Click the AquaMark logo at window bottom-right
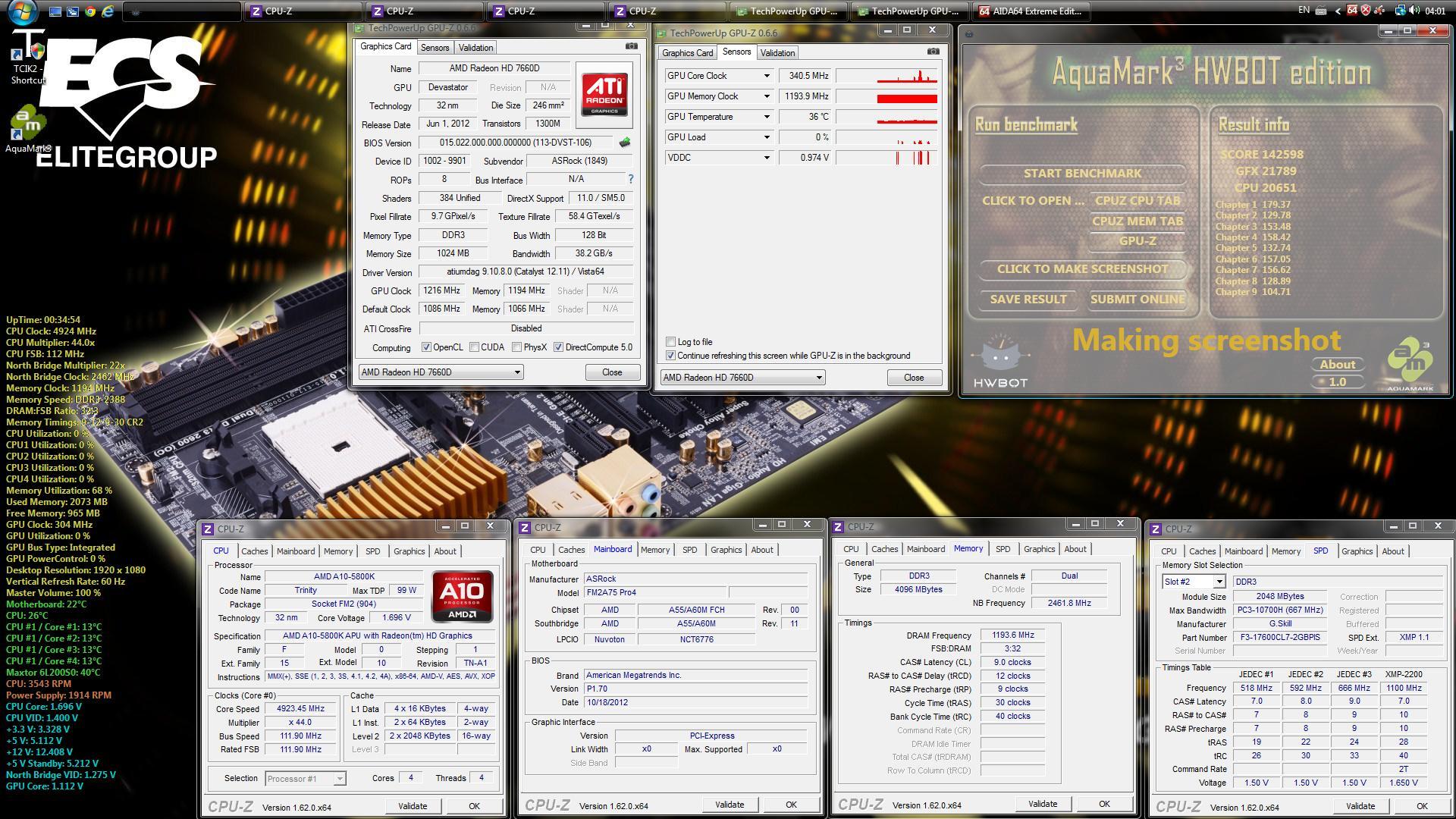Screen dimensions: 1456x819 (1410, 365)
